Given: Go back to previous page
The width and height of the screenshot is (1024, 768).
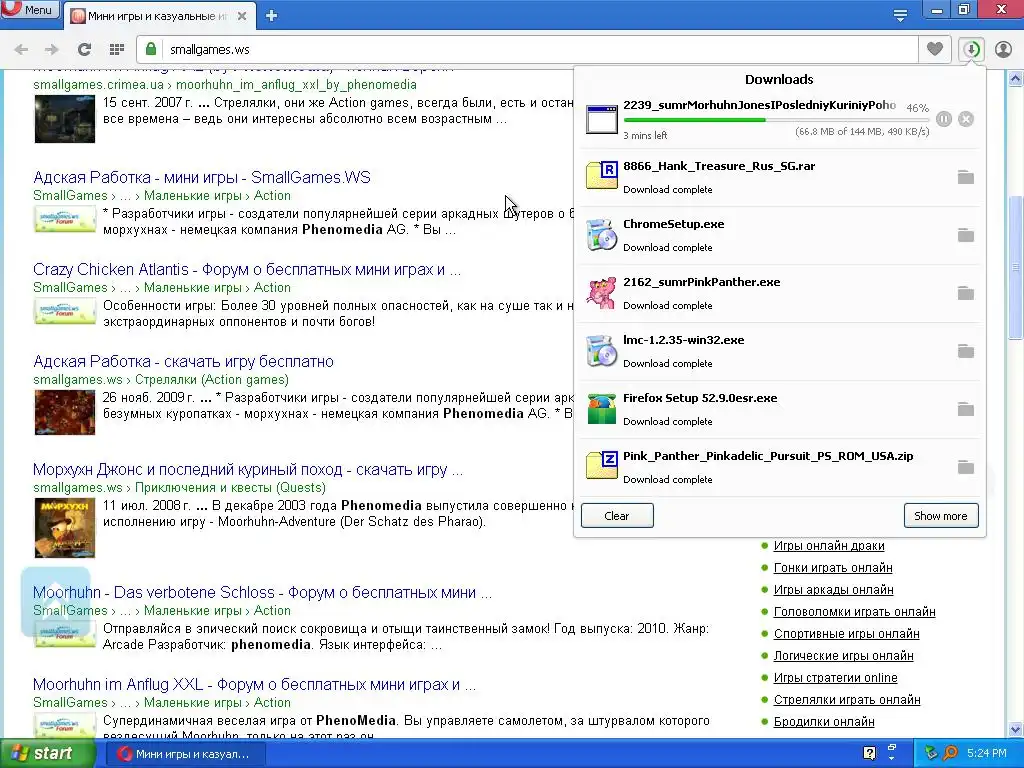Looking at the screenshot, I should click(x=22, y=50).
